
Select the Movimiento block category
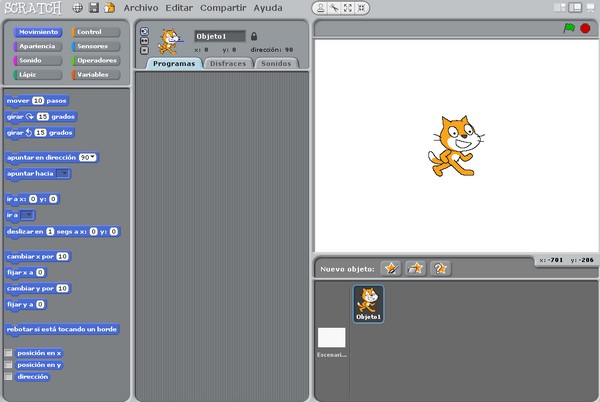click(38, 32)
